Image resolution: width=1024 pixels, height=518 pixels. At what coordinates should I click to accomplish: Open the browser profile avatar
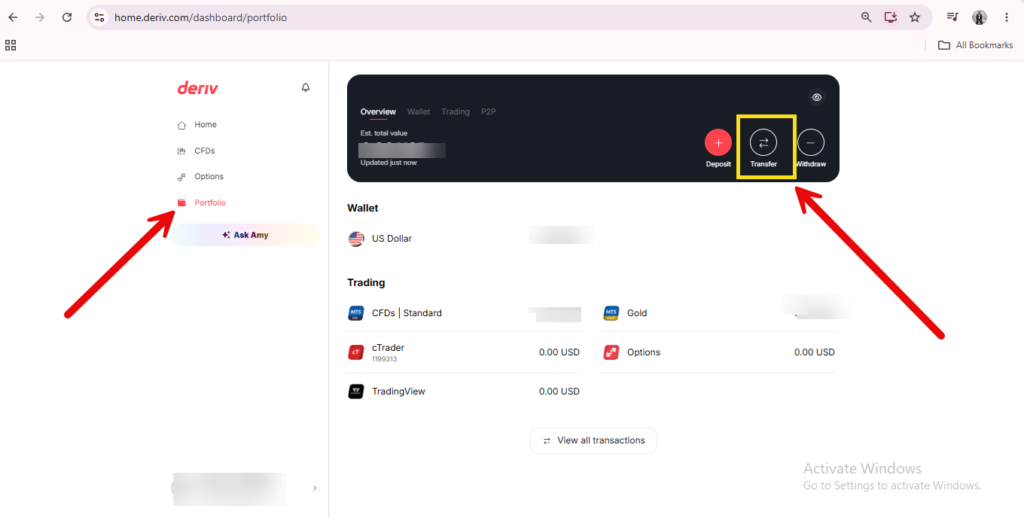click(x=979, y=18)
